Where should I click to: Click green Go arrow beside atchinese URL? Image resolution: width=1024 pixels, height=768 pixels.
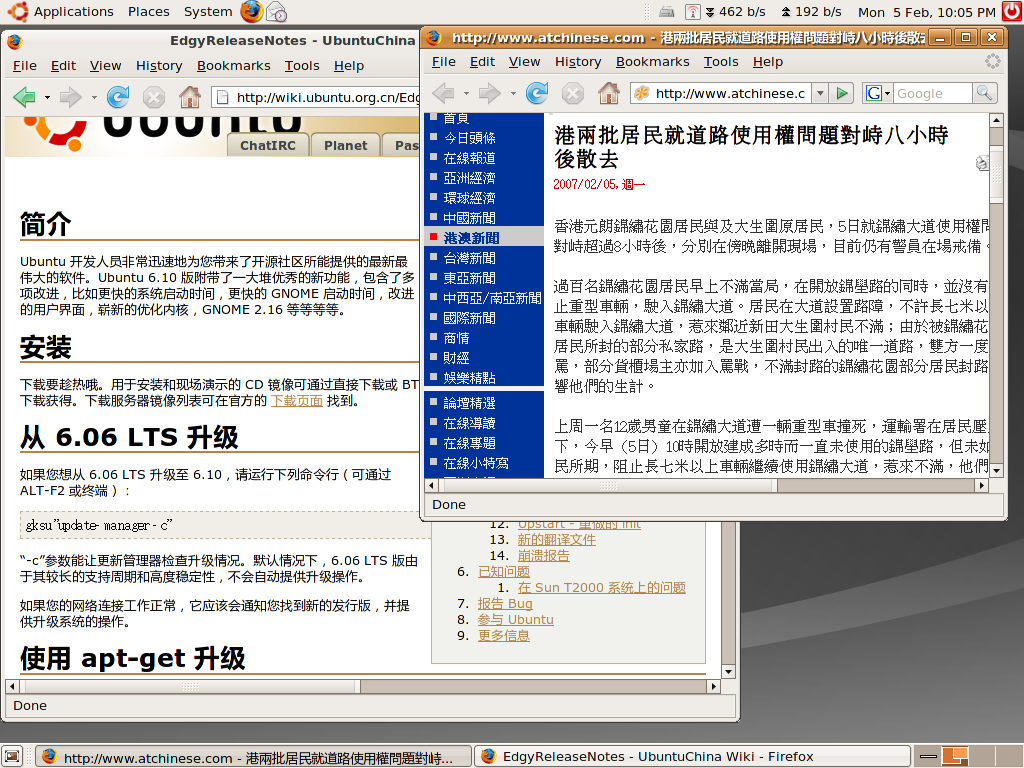842,93
